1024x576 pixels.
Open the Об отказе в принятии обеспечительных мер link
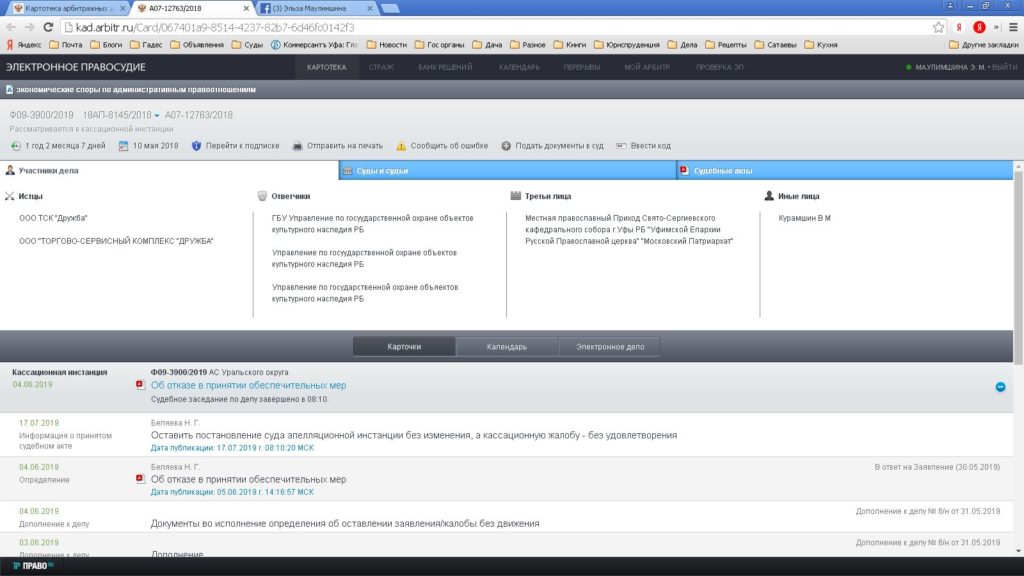coord(248,385)
